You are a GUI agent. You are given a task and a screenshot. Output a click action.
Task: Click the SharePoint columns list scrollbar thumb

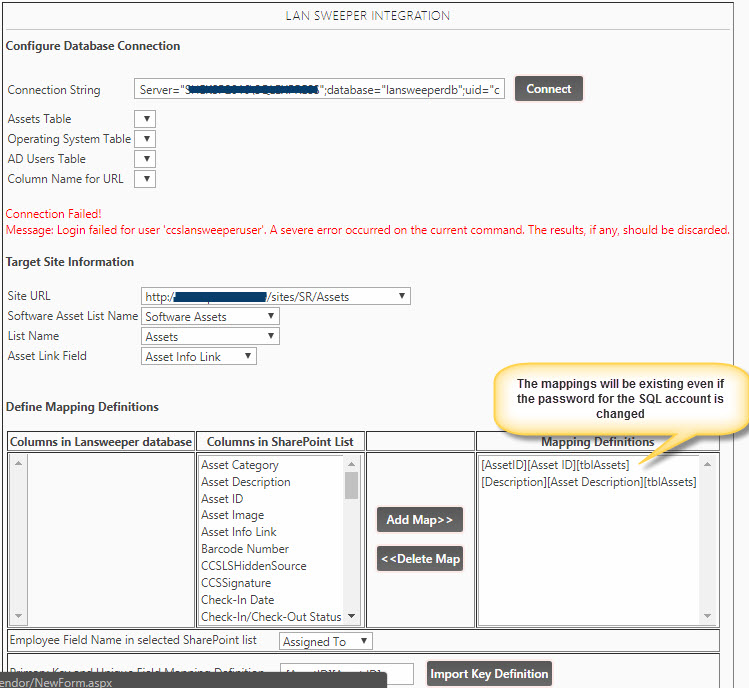click(352, 485)
